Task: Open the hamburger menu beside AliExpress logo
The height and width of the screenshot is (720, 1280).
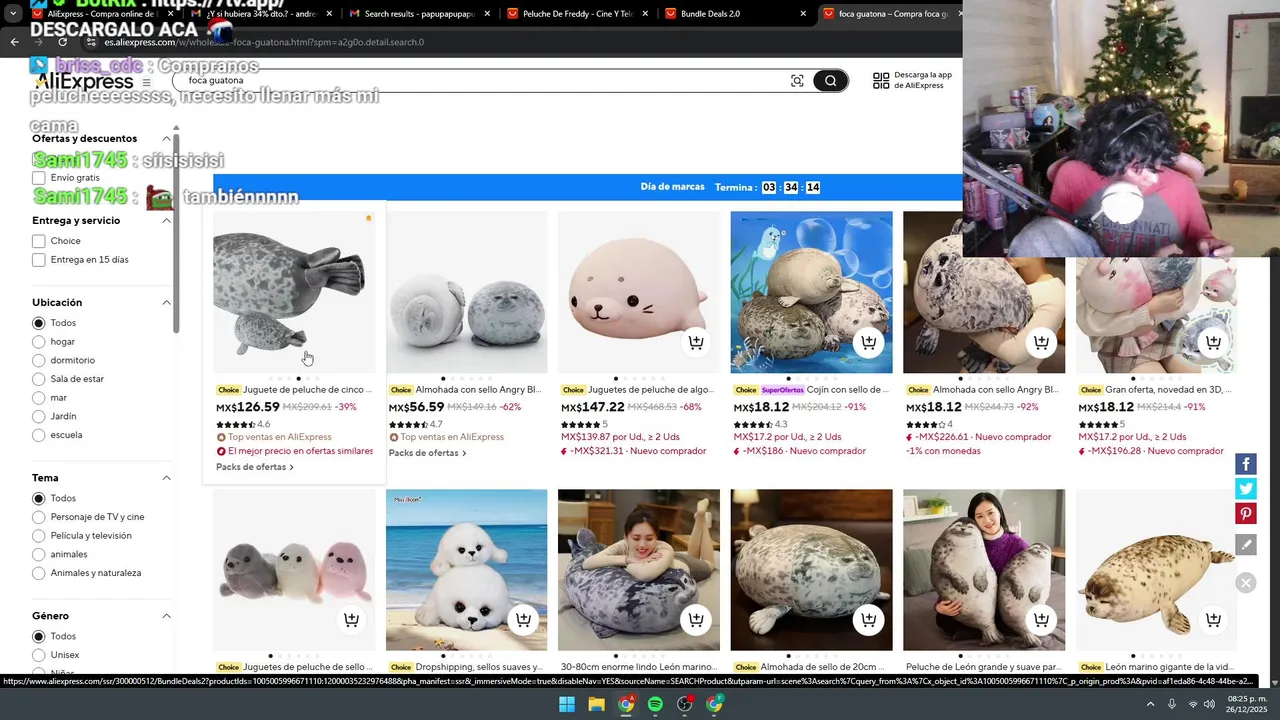Action: pos(146,83)
